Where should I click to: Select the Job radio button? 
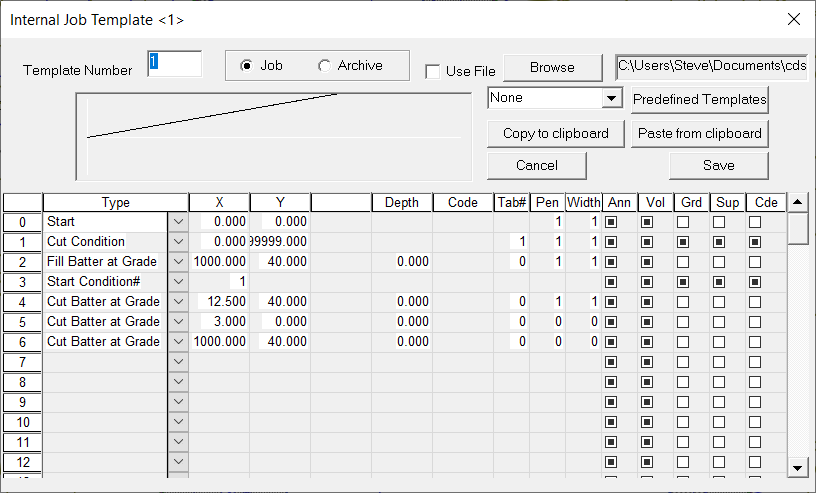(x=246, y=66)
